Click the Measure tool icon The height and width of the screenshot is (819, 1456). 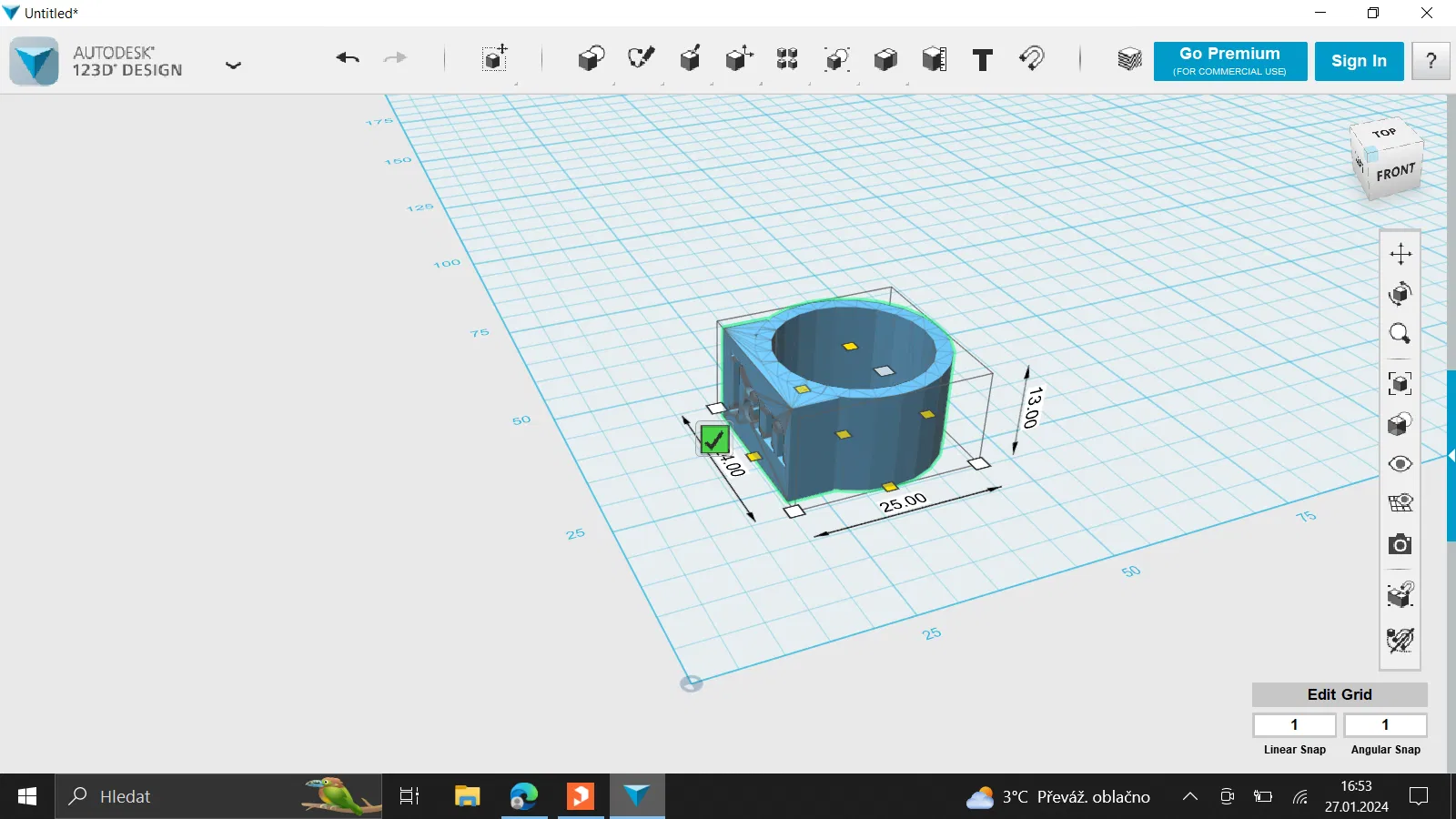(x=935, y=60)
